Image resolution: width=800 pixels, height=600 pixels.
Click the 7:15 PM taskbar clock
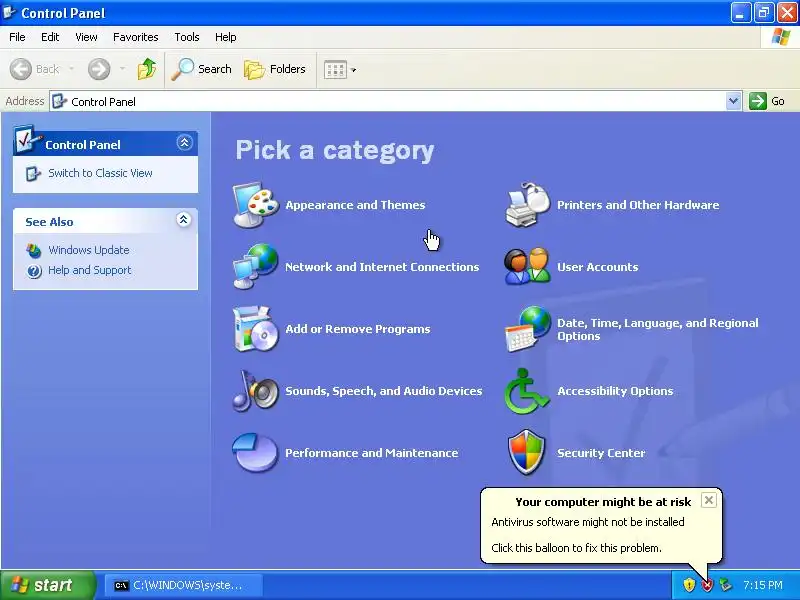coord(763,585)
